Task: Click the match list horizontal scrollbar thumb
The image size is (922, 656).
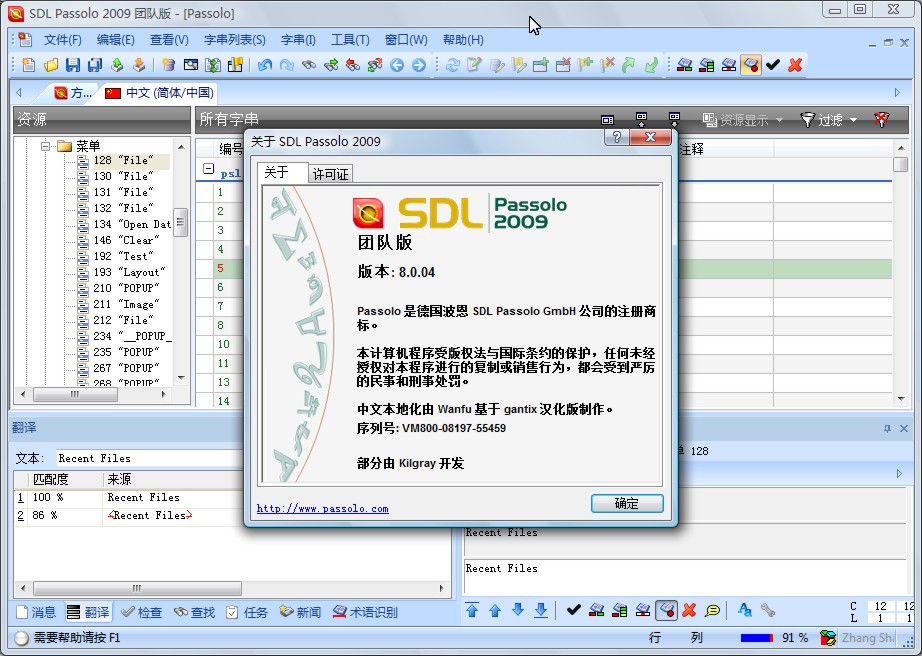Action: coord(138,588)
